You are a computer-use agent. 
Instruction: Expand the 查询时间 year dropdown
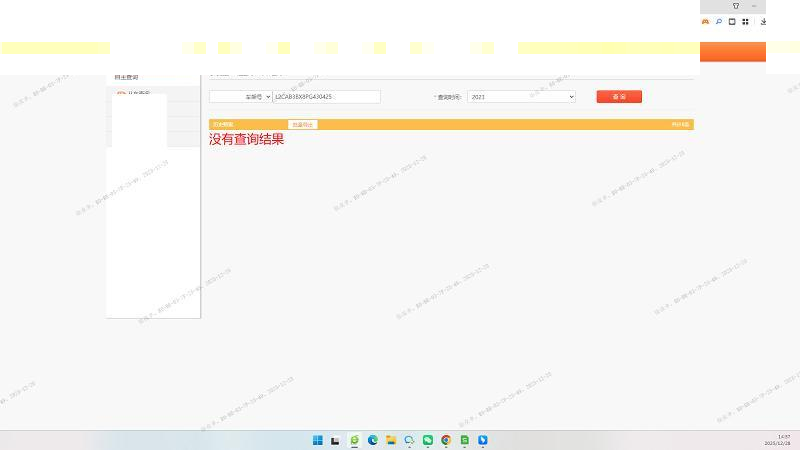click(x=521, y=97)
